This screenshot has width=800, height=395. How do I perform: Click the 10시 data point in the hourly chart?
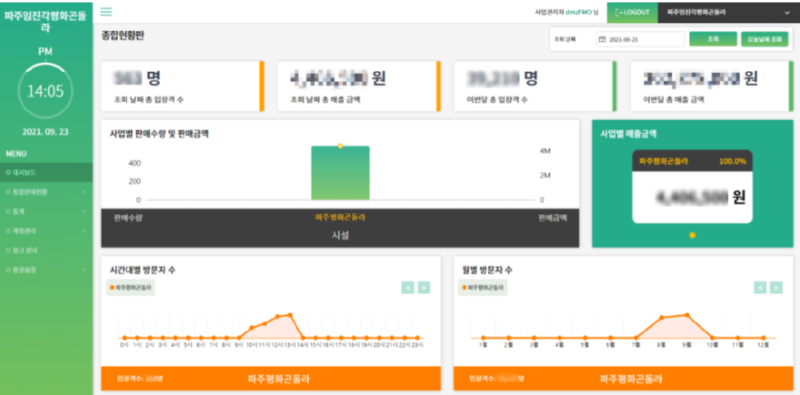click(252, 328)
